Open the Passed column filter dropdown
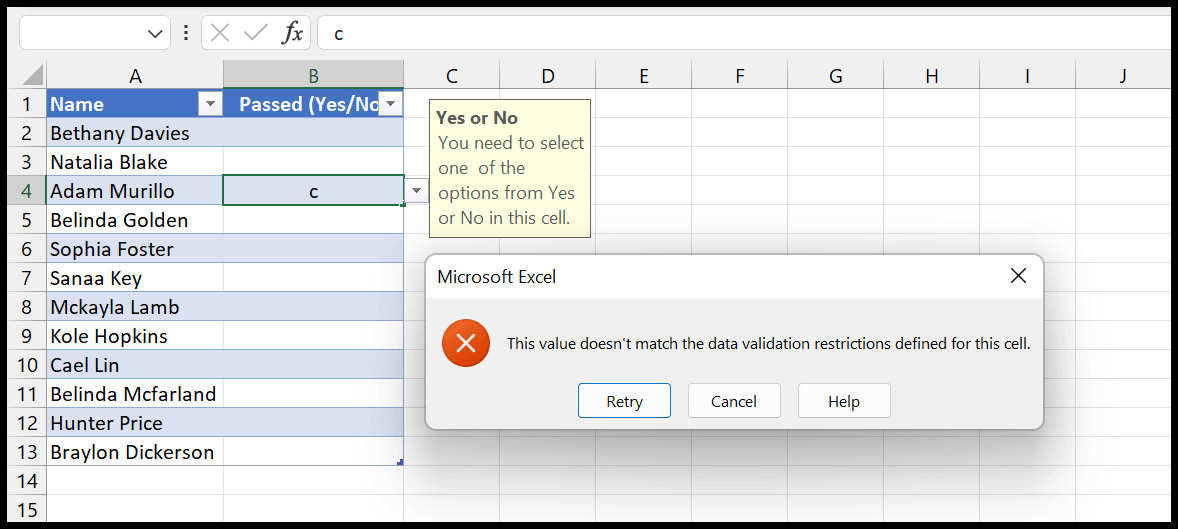Image resolution: width=1178 pixels, height=529 pixels. pyautogui.click(x=390, y=104)
